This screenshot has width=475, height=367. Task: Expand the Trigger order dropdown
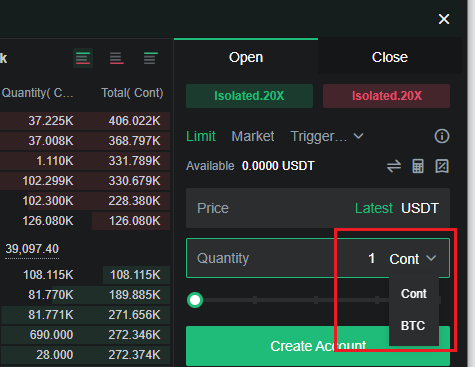(x=327, y=136)
